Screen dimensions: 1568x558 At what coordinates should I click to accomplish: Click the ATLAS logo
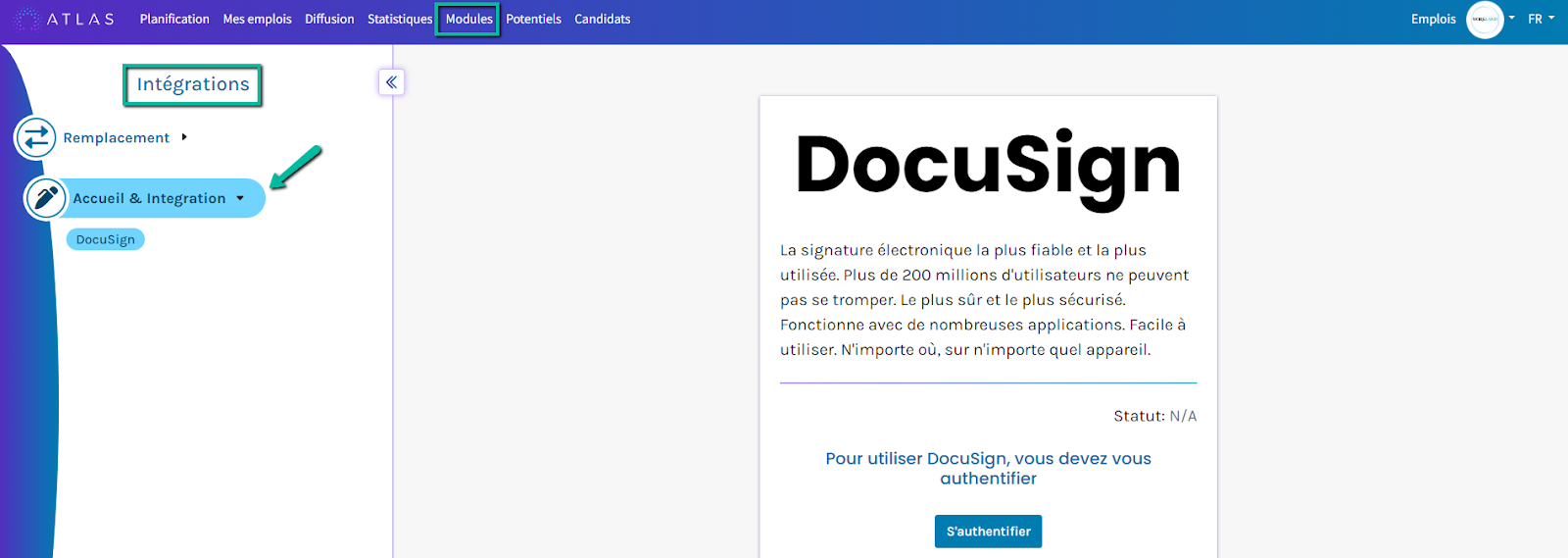coord(65,19)
